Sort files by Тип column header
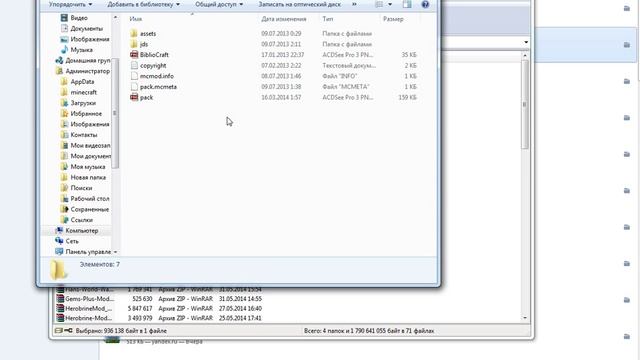 pos(328,19)
